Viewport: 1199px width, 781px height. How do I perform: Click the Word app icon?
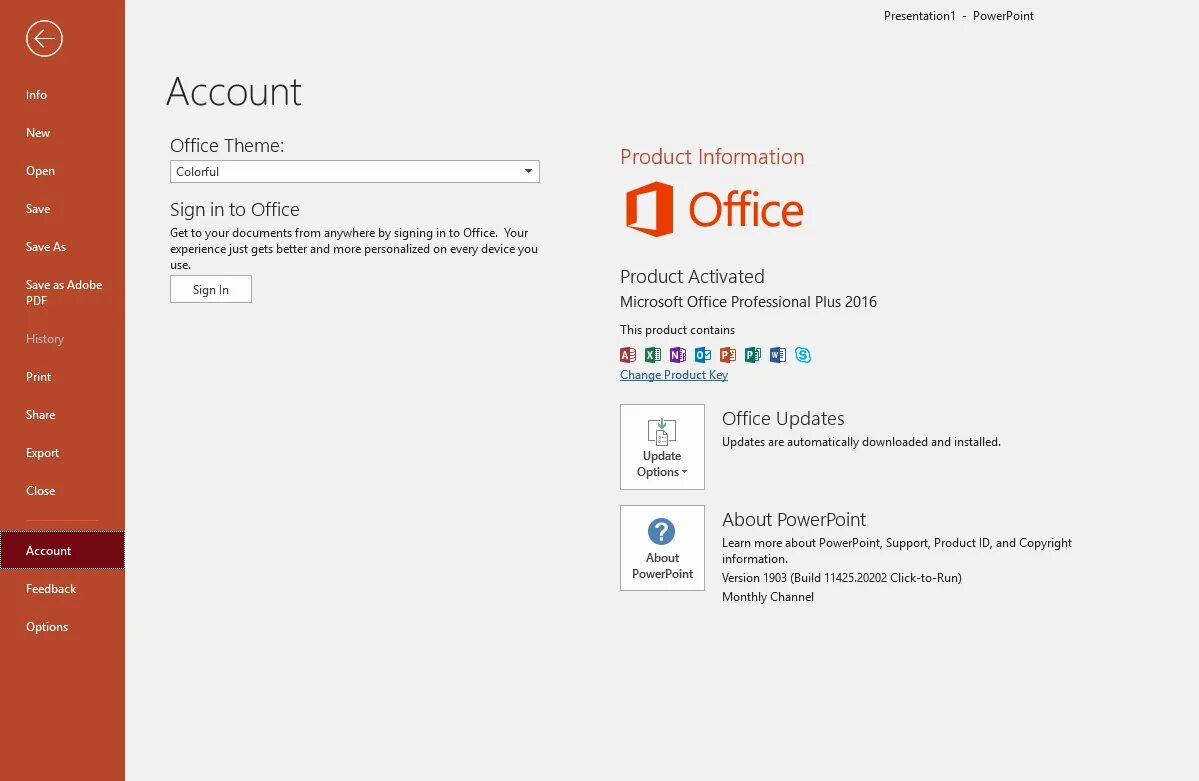(x=778, y=355)
